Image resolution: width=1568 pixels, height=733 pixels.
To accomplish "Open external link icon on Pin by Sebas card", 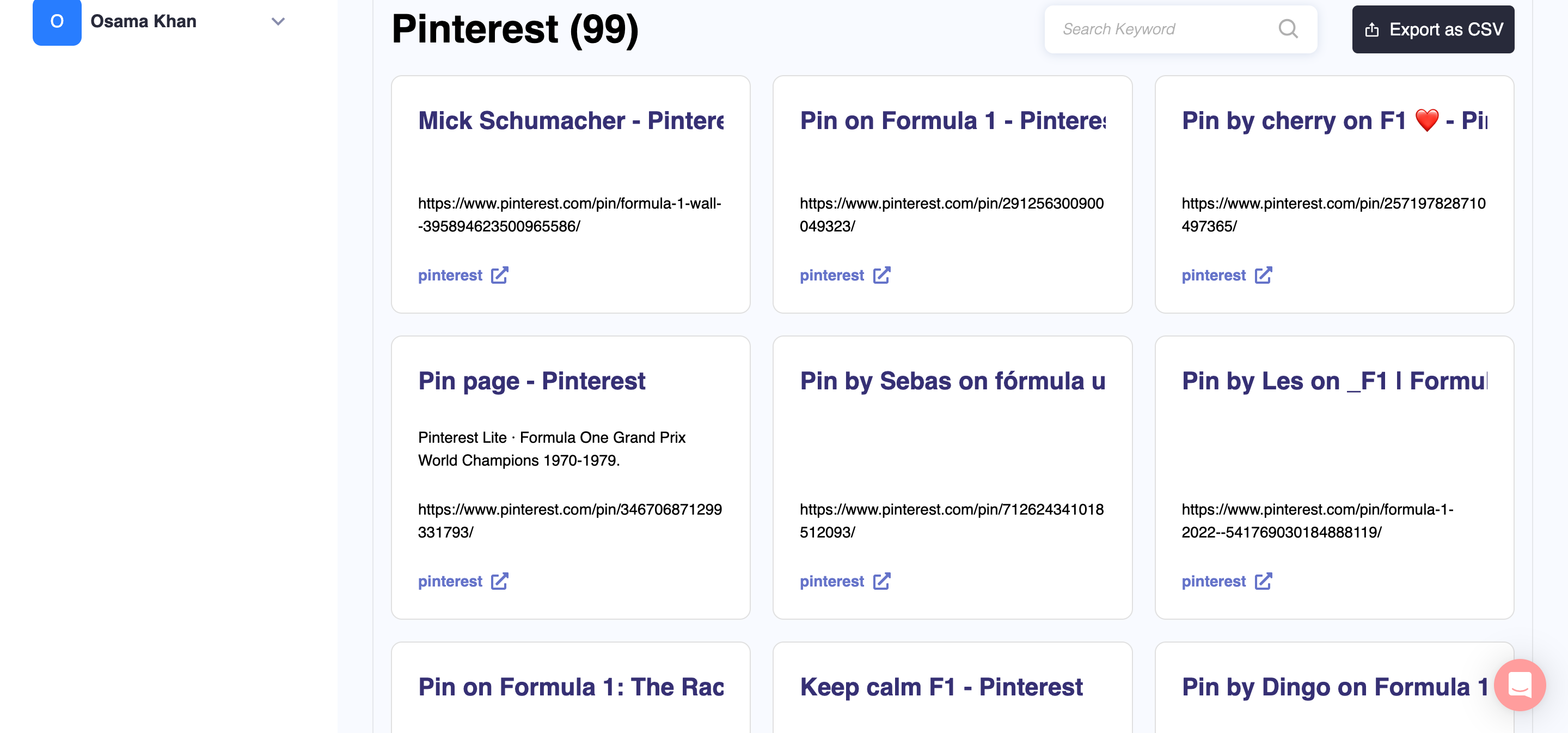I will coord(881,582).
